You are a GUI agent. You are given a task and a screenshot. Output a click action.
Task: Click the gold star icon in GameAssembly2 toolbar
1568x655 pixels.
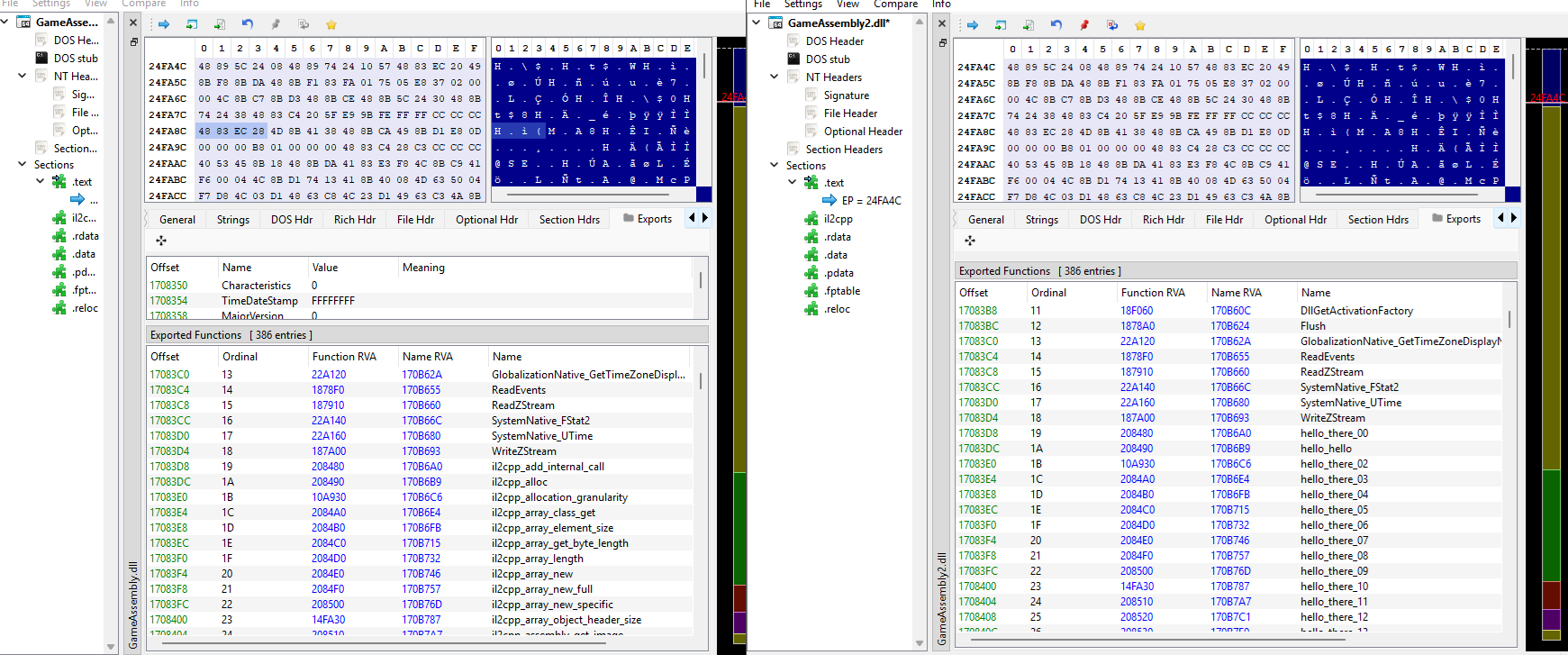(x=1140, y=25)
